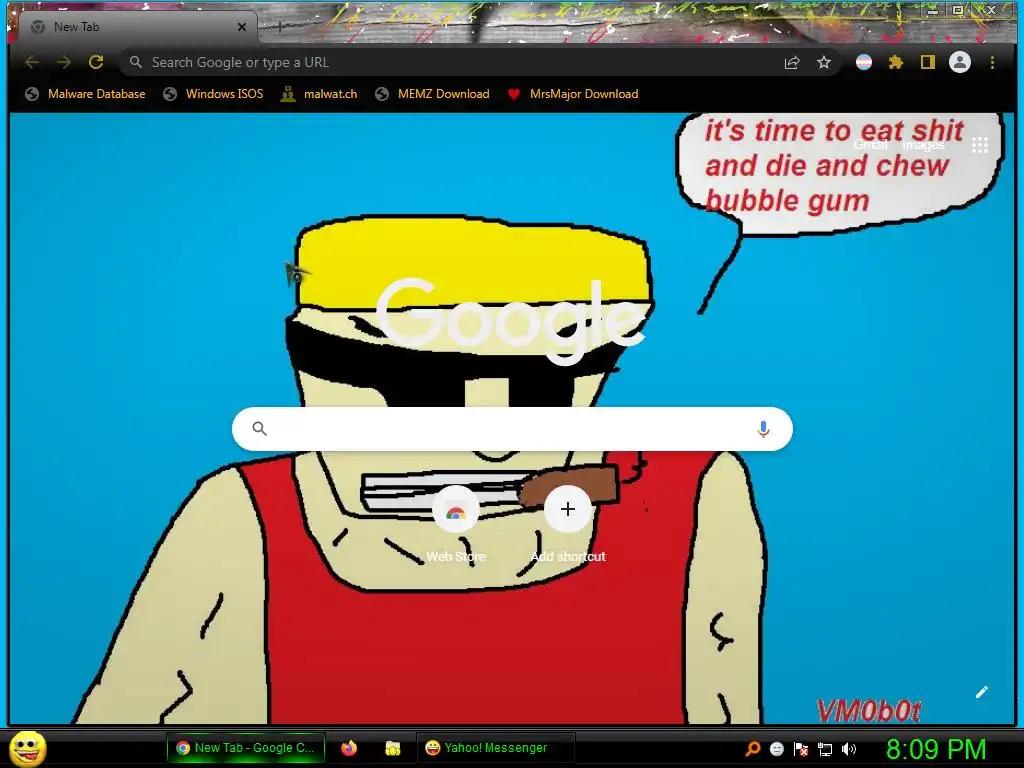Open the network tray icon

click(x=825, y=749)
